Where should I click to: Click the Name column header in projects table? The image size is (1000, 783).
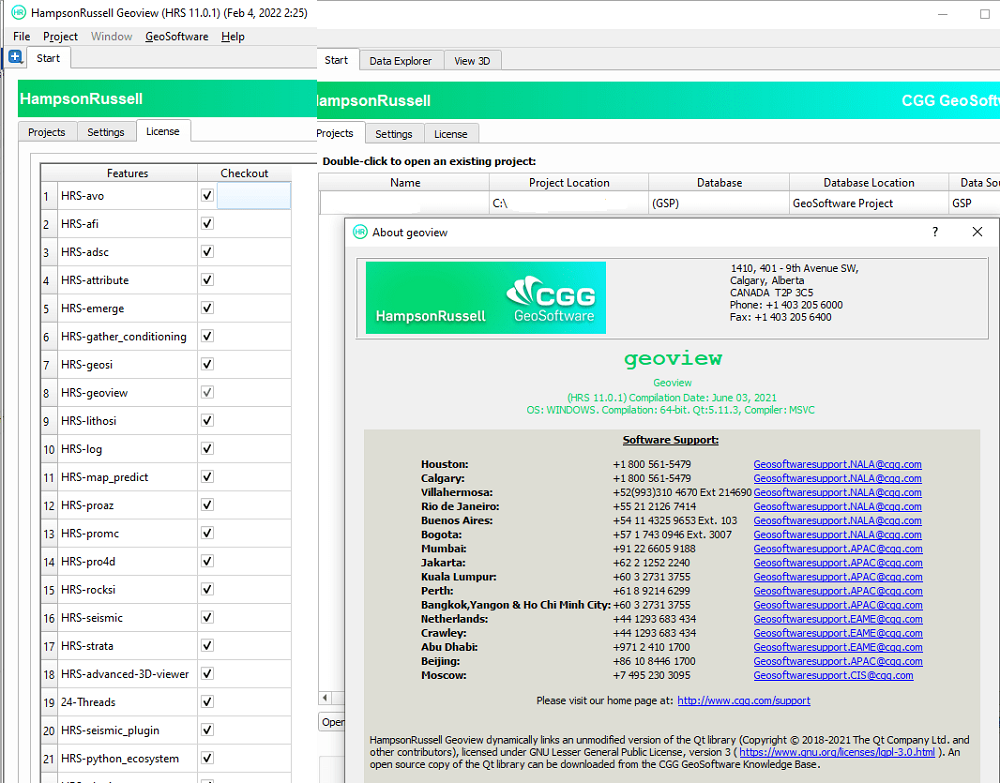click(405, 182)
